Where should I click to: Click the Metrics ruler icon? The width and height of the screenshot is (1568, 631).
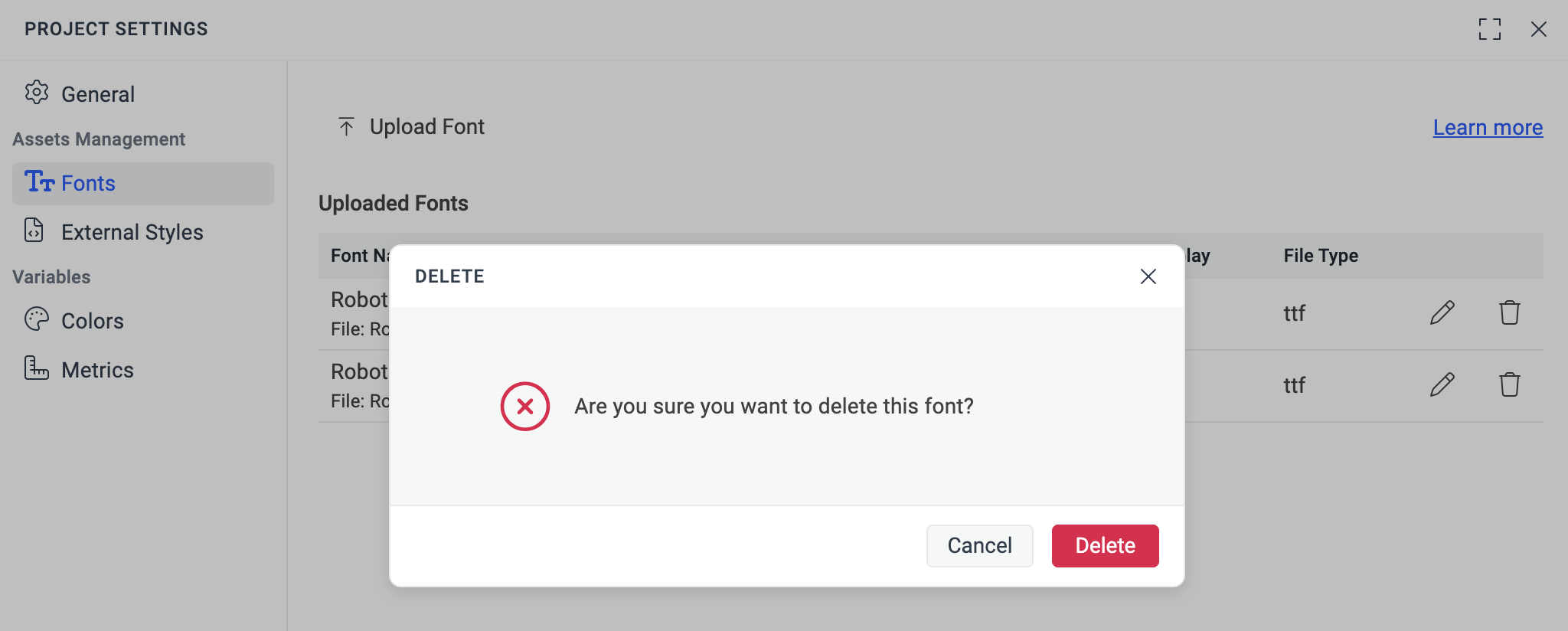[x=34, y=369]
